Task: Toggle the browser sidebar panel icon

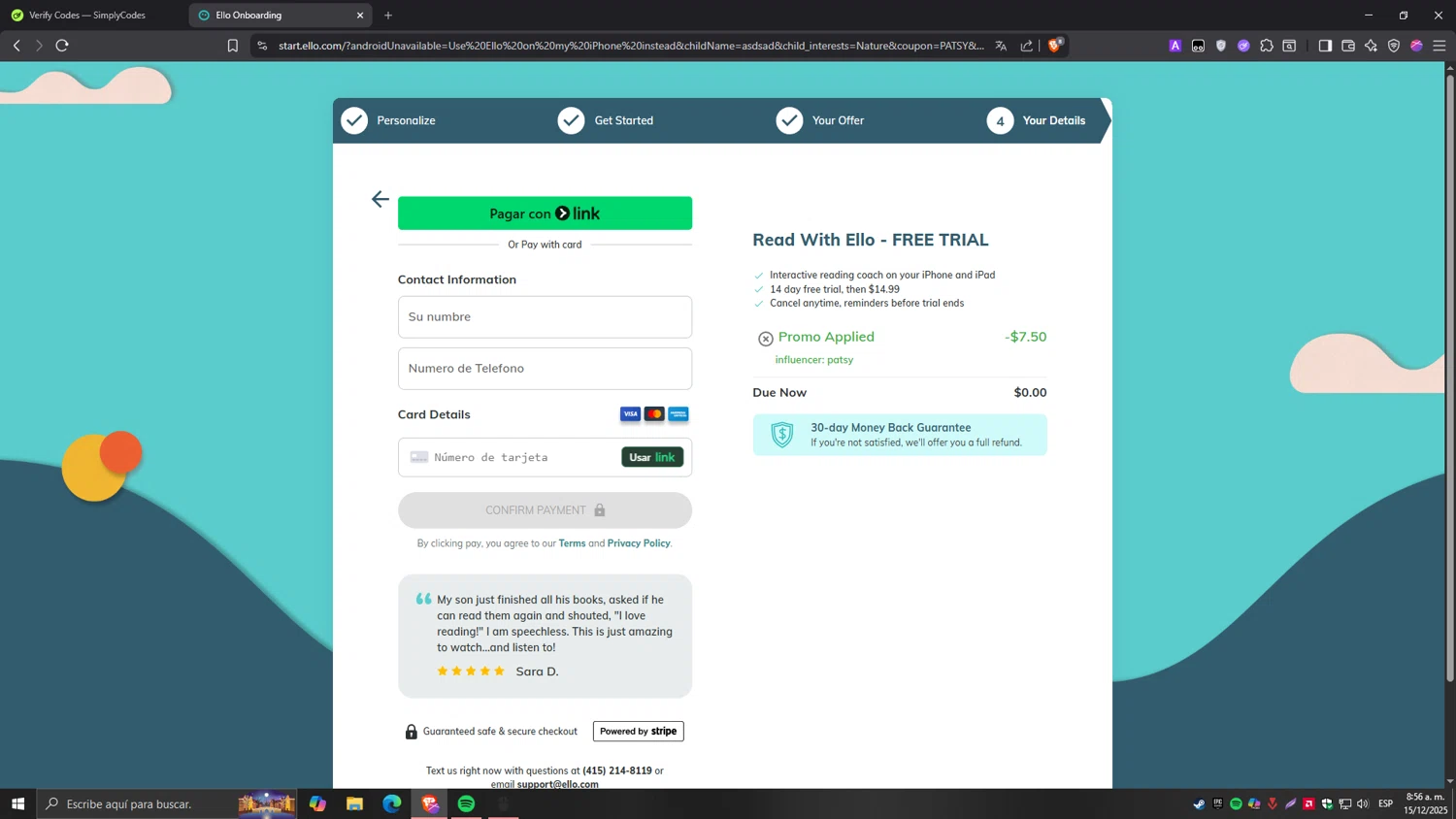Action: 1325,46
